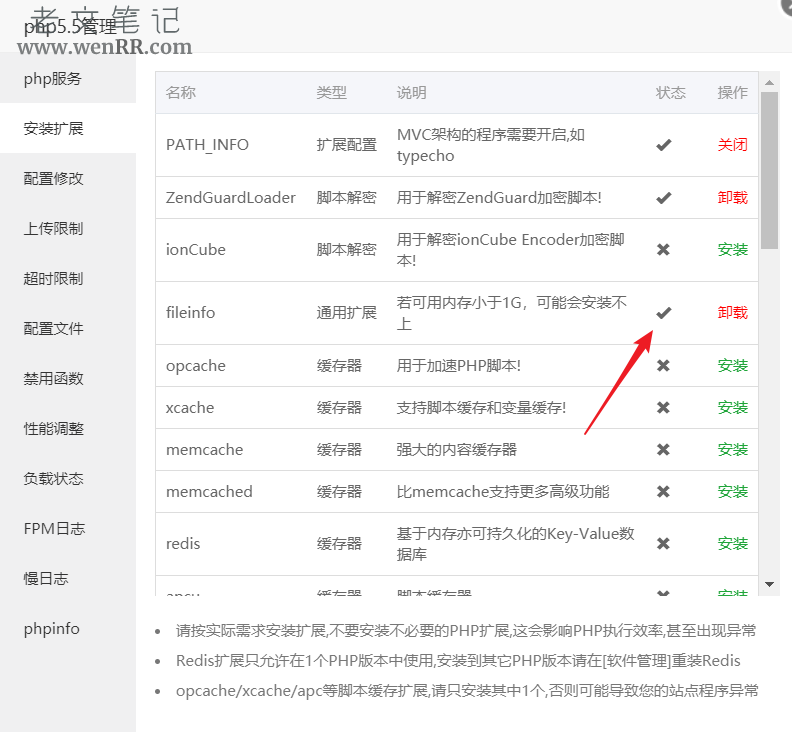Uninstall the fileinfo extension
Screen dimensions: 792x732
pos(732,313)
